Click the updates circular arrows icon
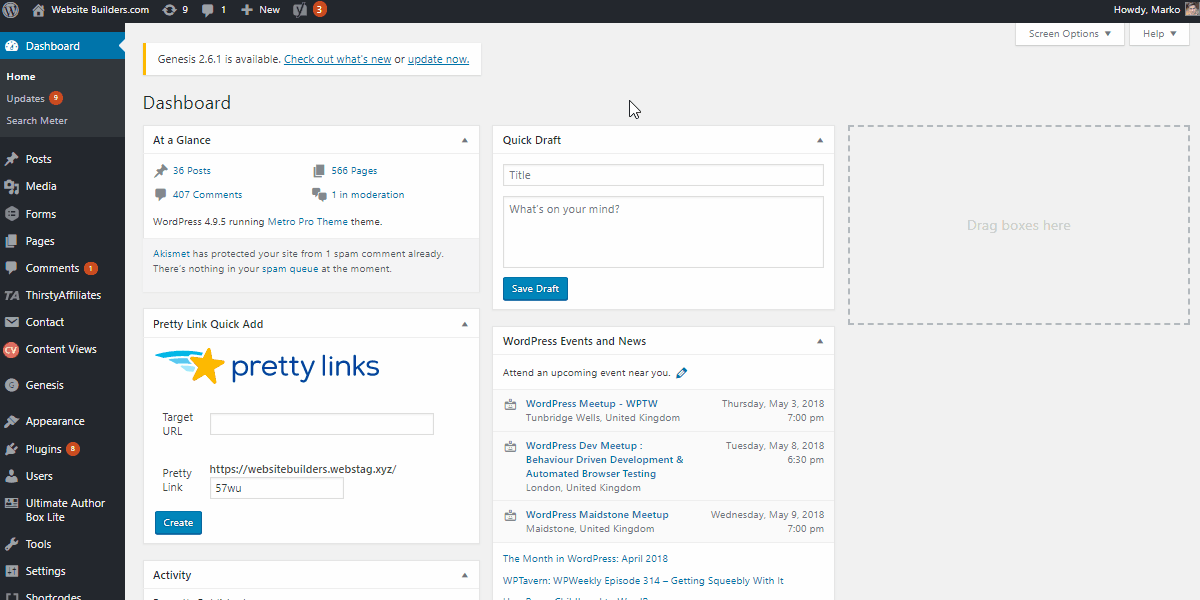This screenshot has width=1200, height=600. [169, 10]
